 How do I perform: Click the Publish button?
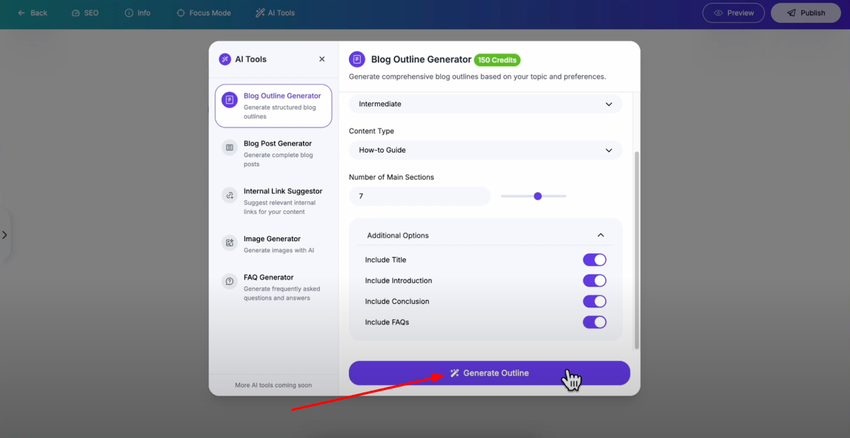pos(806,13)
